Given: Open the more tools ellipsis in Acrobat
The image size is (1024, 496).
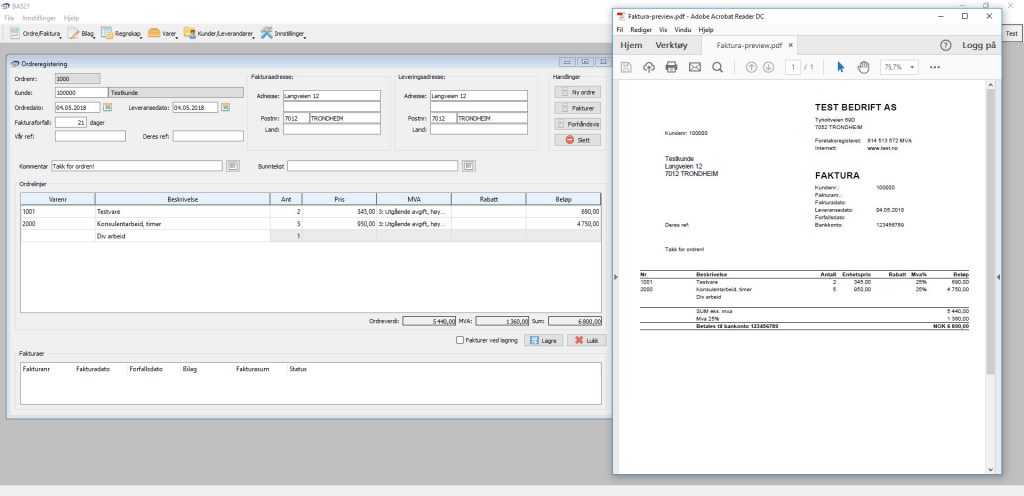Looking at the screenshot, I should coord(935,67).
